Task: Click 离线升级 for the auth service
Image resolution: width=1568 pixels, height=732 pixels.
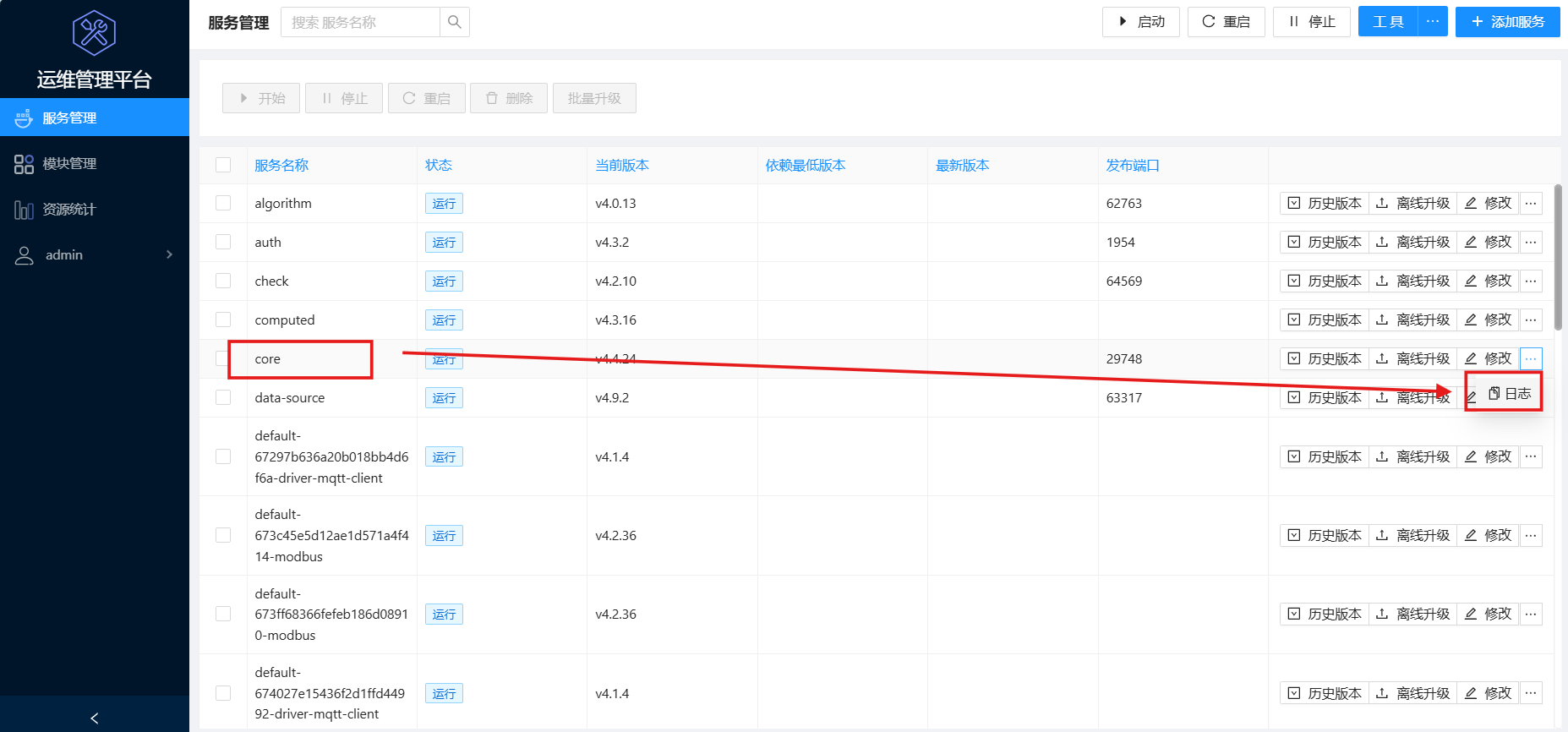Action: [1412, 243]
